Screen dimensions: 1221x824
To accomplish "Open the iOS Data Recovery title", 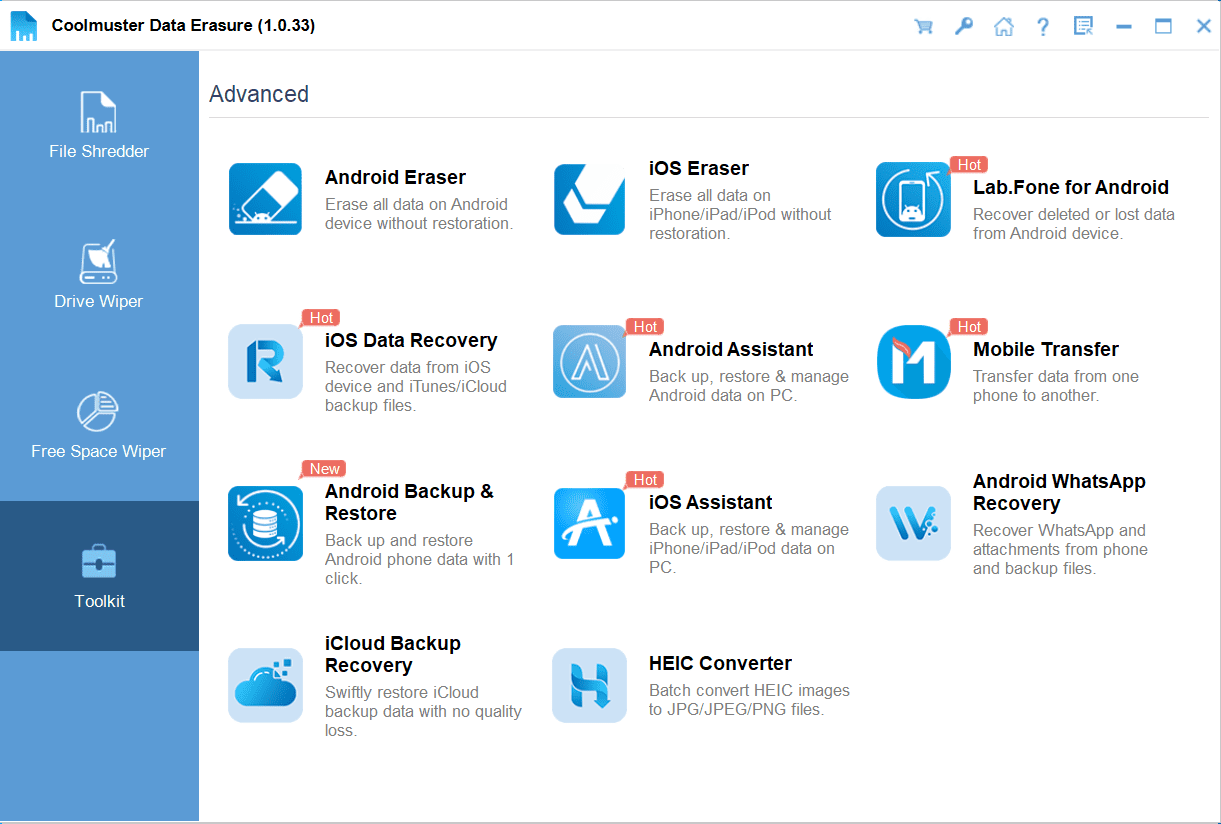I will coord(411,340).
